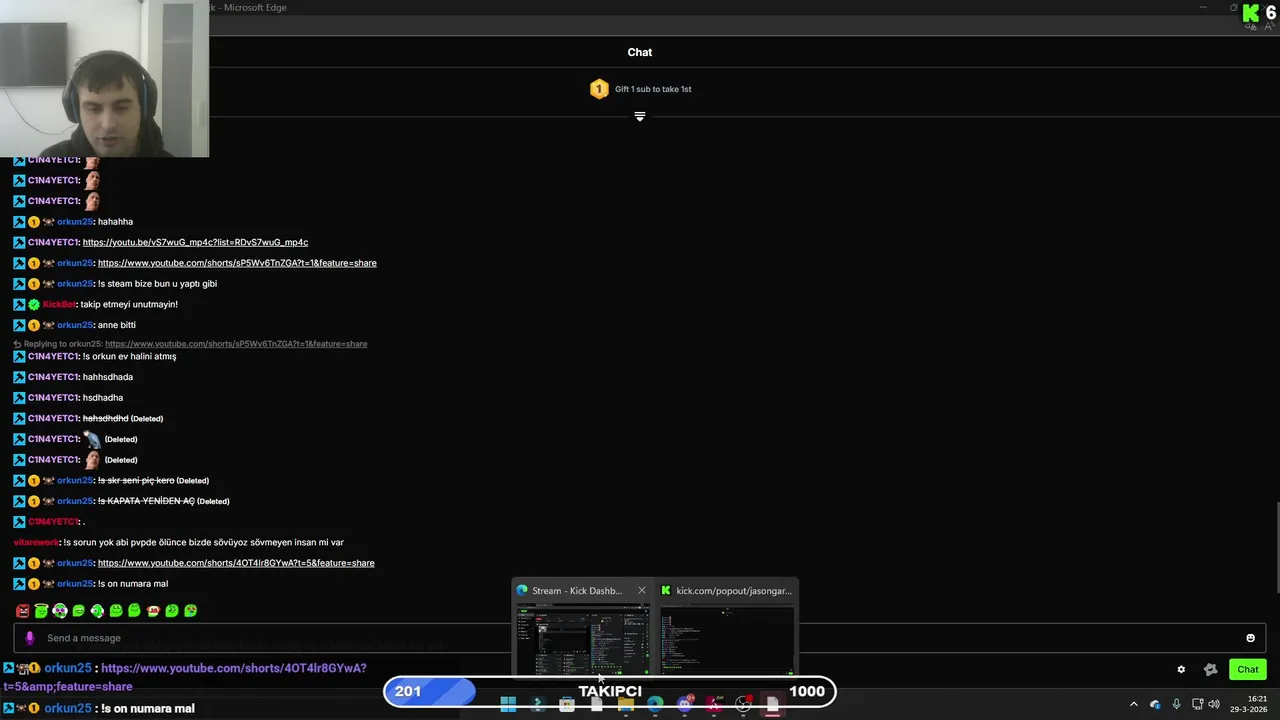Image resolution: width=1280 pixels, height=720 pixels.
Task: Click the purple microphone icon in message box
Action: (29, 638)
